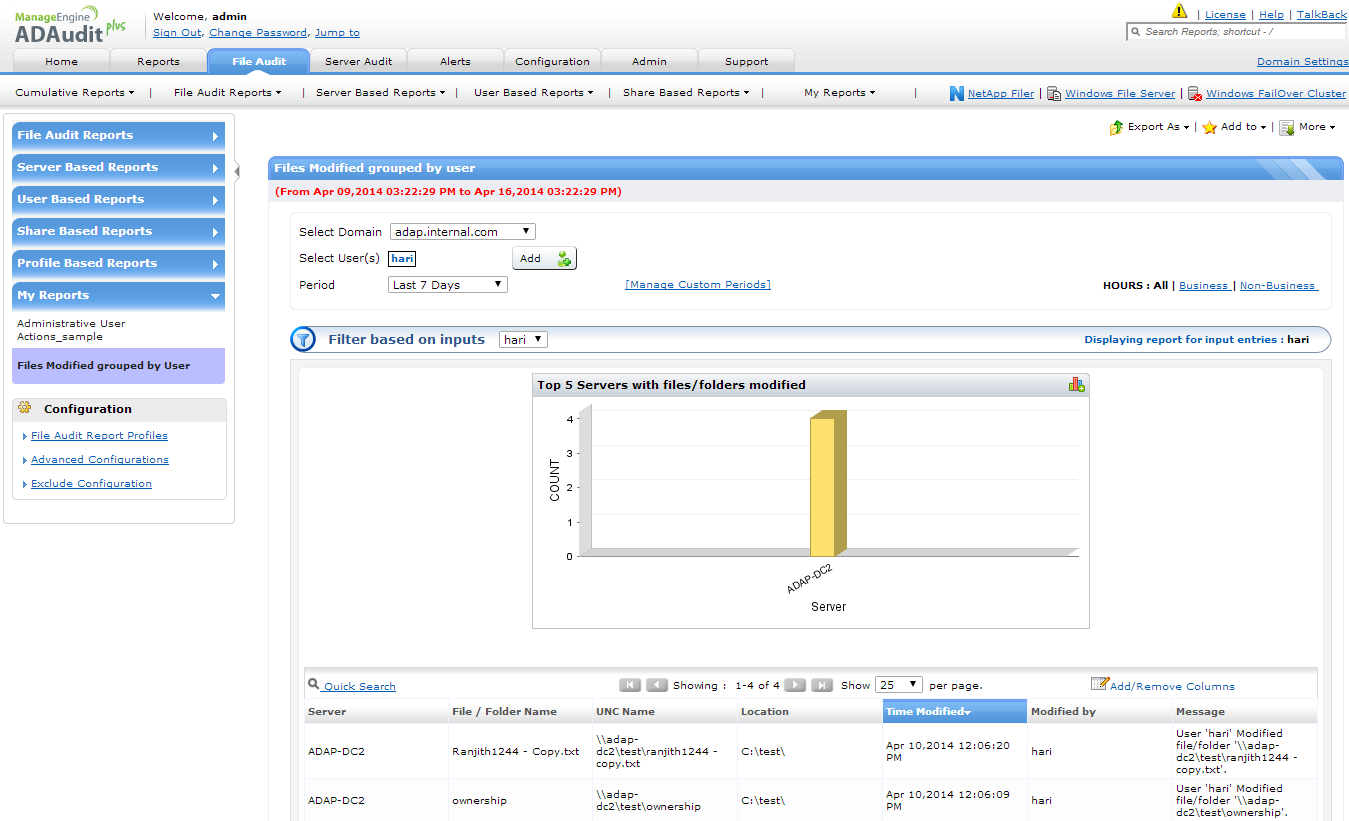1349x821 pixels.
Task: Go to last page of results
Action: click(x=822, y=685)
